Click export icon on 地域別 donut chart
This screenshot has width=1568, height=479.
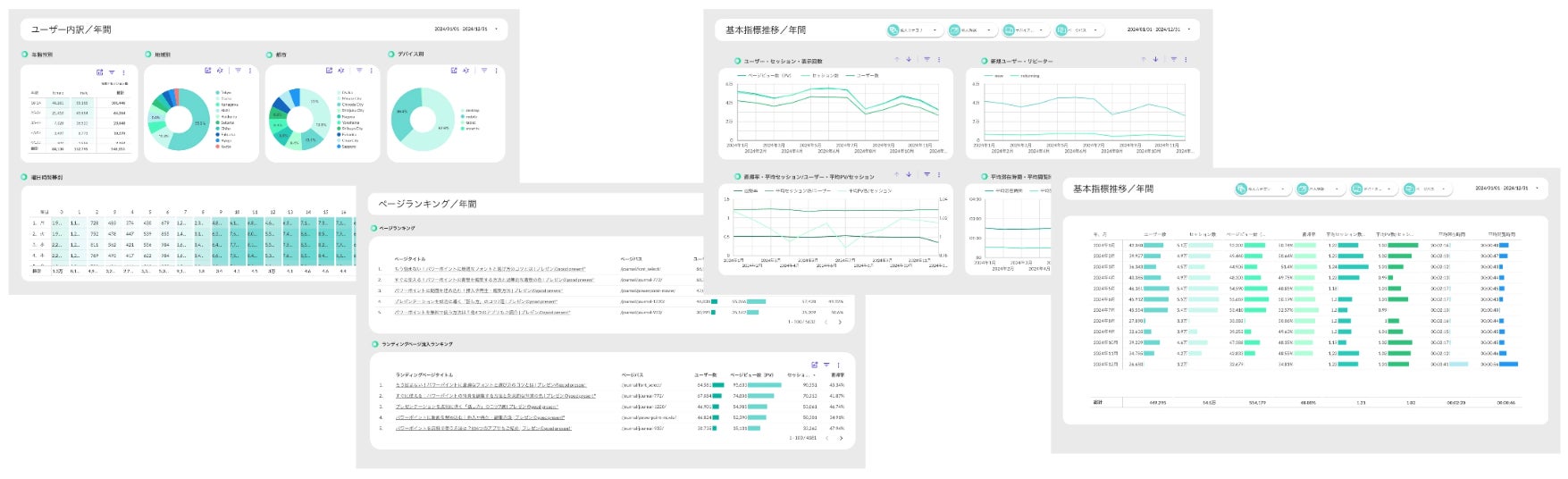(x=207, y=71)
